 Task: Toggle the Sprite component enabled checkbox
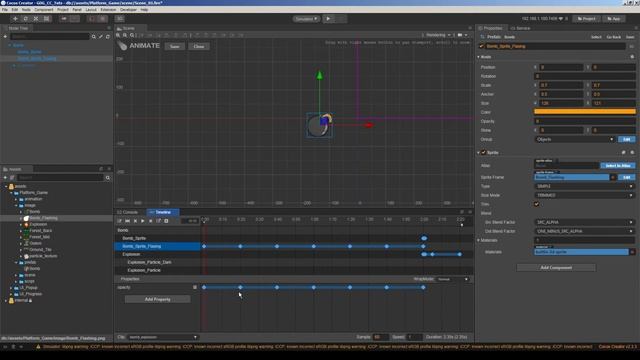pos(484,152)
